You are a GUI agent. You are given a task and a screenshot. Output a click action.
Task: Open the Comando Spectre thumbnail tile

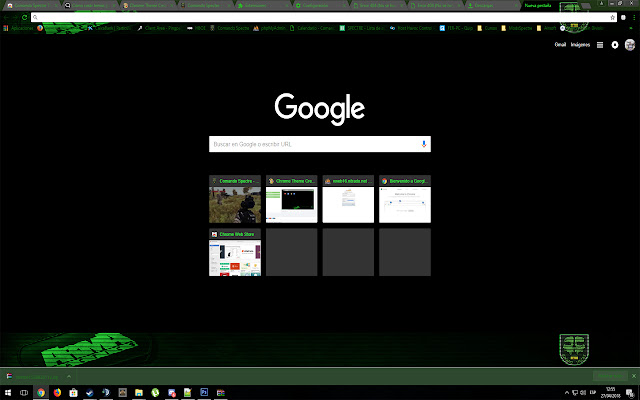tap(235, 199)
